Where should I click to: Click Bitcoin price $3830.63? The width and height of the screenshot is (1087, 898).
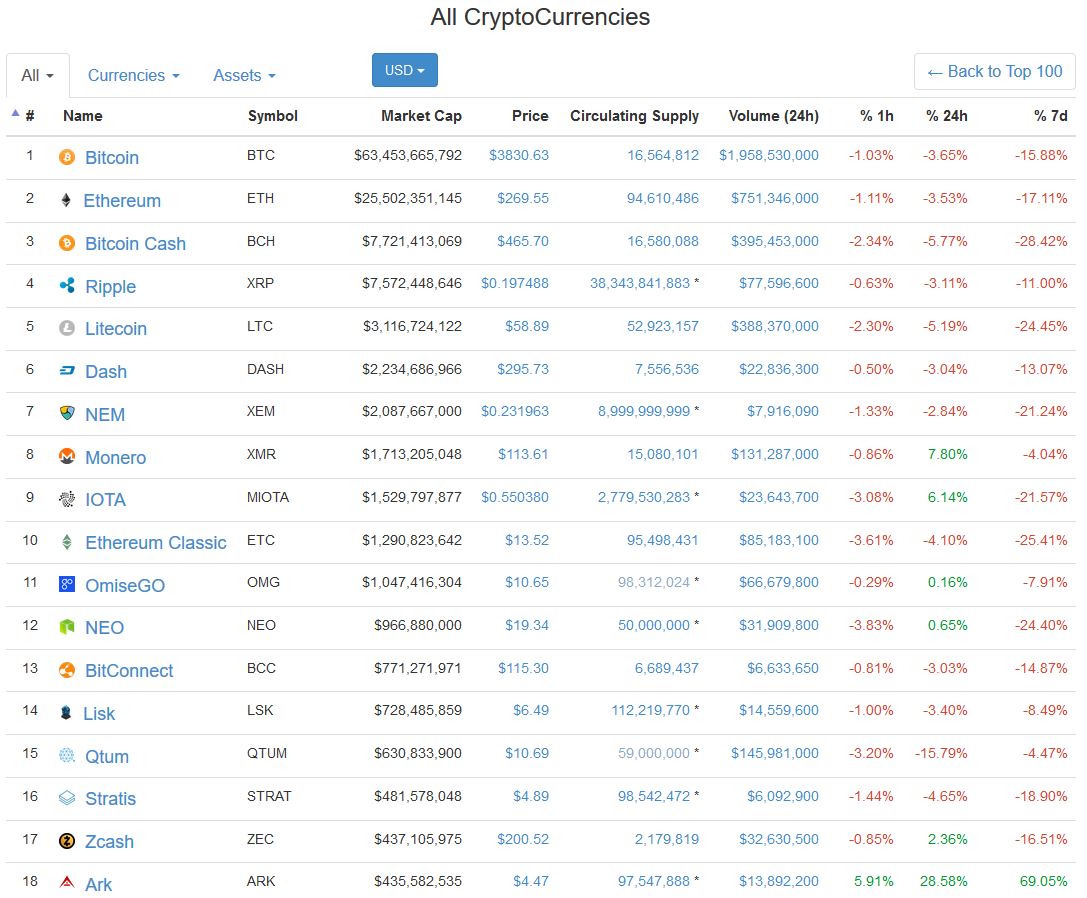(519, 155)
